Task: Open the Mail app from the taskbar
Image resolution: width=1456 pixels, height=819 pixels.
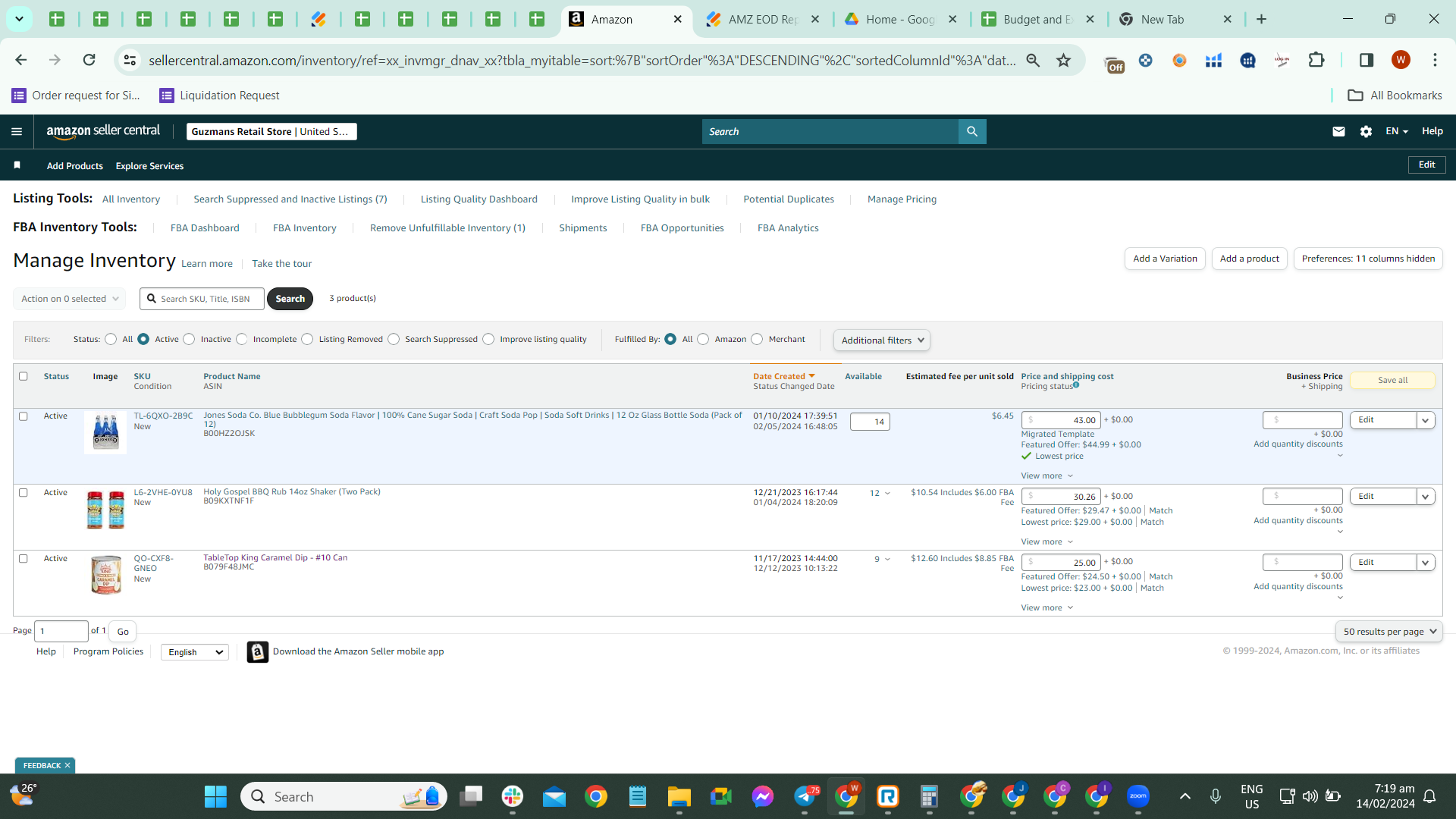Action: click(554, 796)
